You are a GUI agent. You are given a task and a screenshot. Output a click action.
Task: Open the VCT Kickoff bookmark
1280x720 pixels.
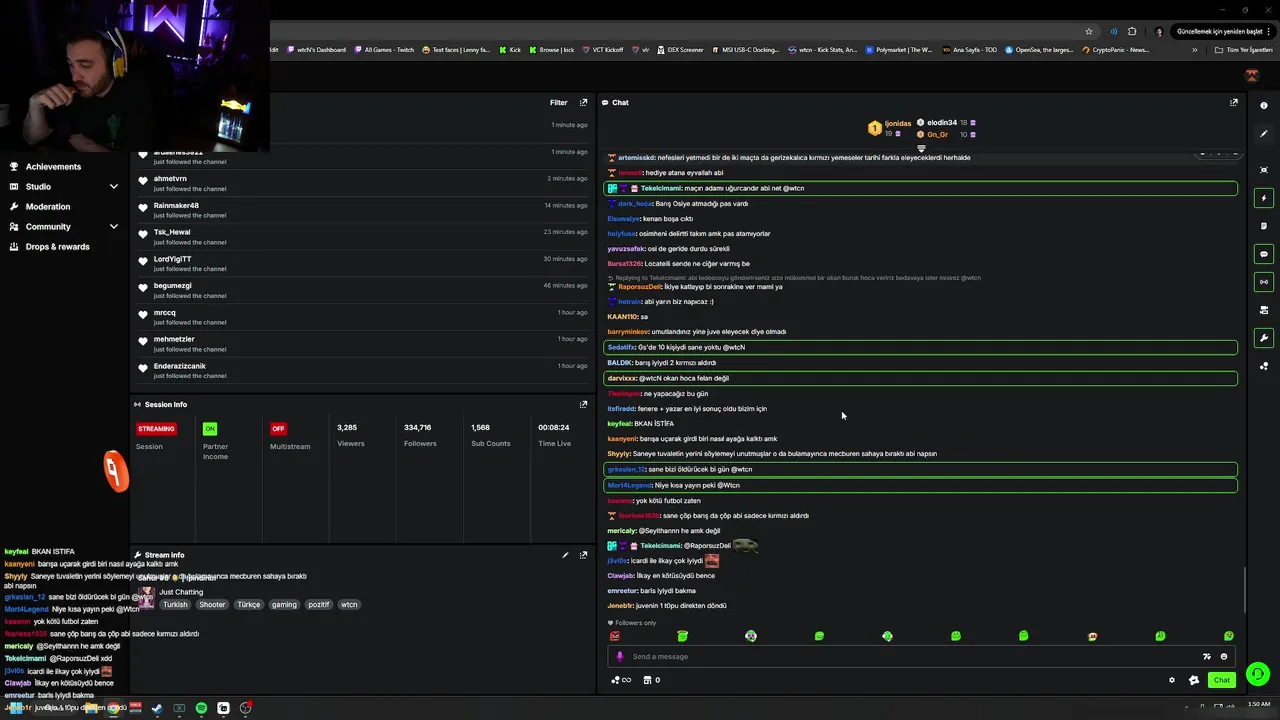tap(602, 50)
